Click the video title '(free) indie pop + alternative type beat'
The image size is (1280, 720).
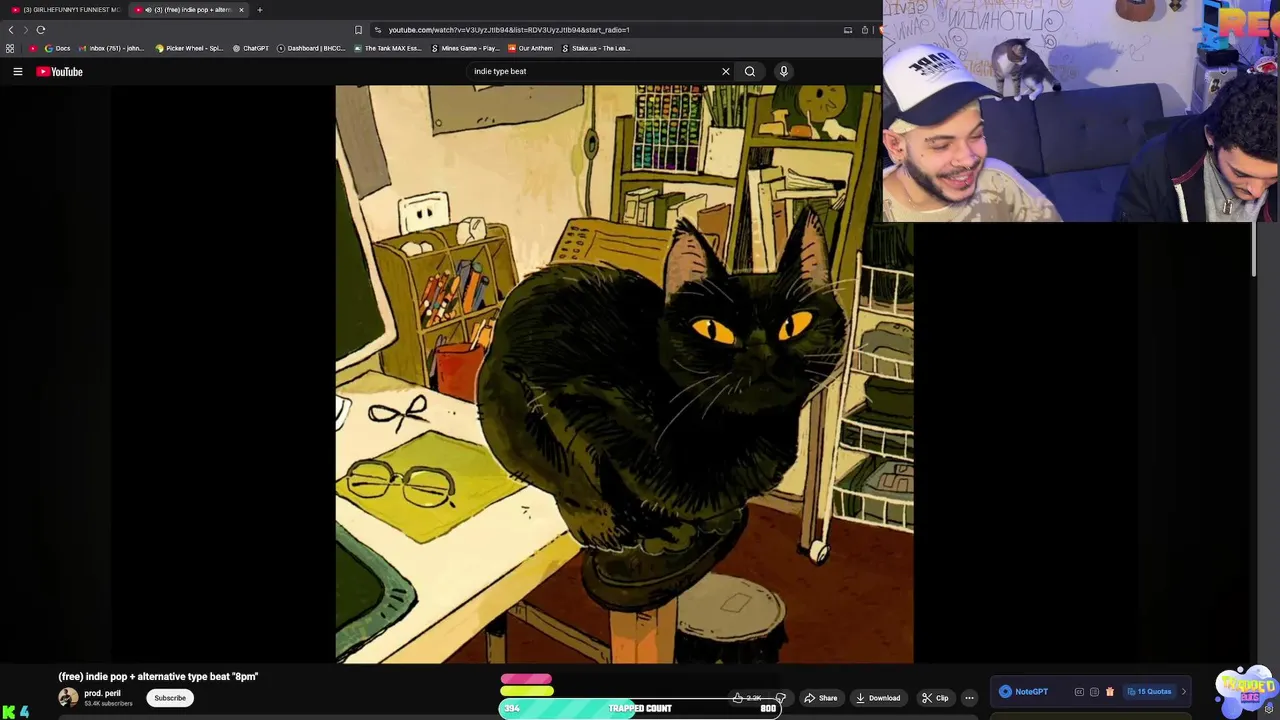158,677
